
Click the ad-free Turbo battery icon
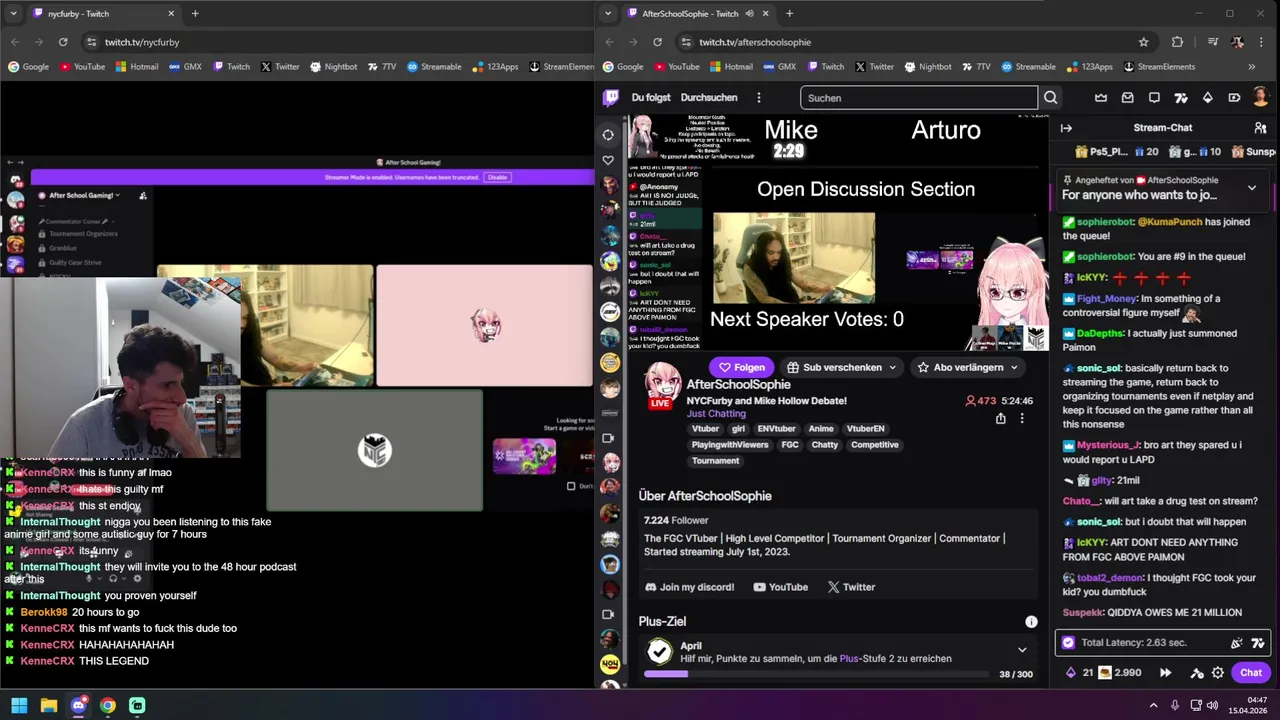click(x=1234, y=98)
